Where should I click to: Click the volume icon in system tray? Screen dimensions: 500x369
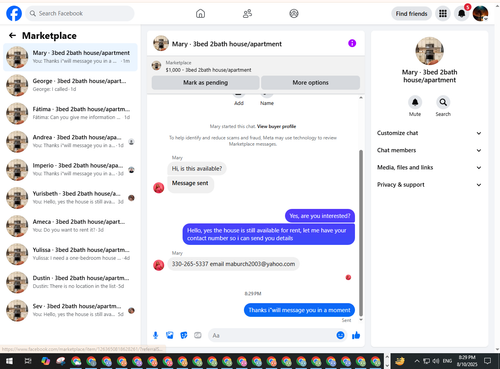click(x=436, y=361)
